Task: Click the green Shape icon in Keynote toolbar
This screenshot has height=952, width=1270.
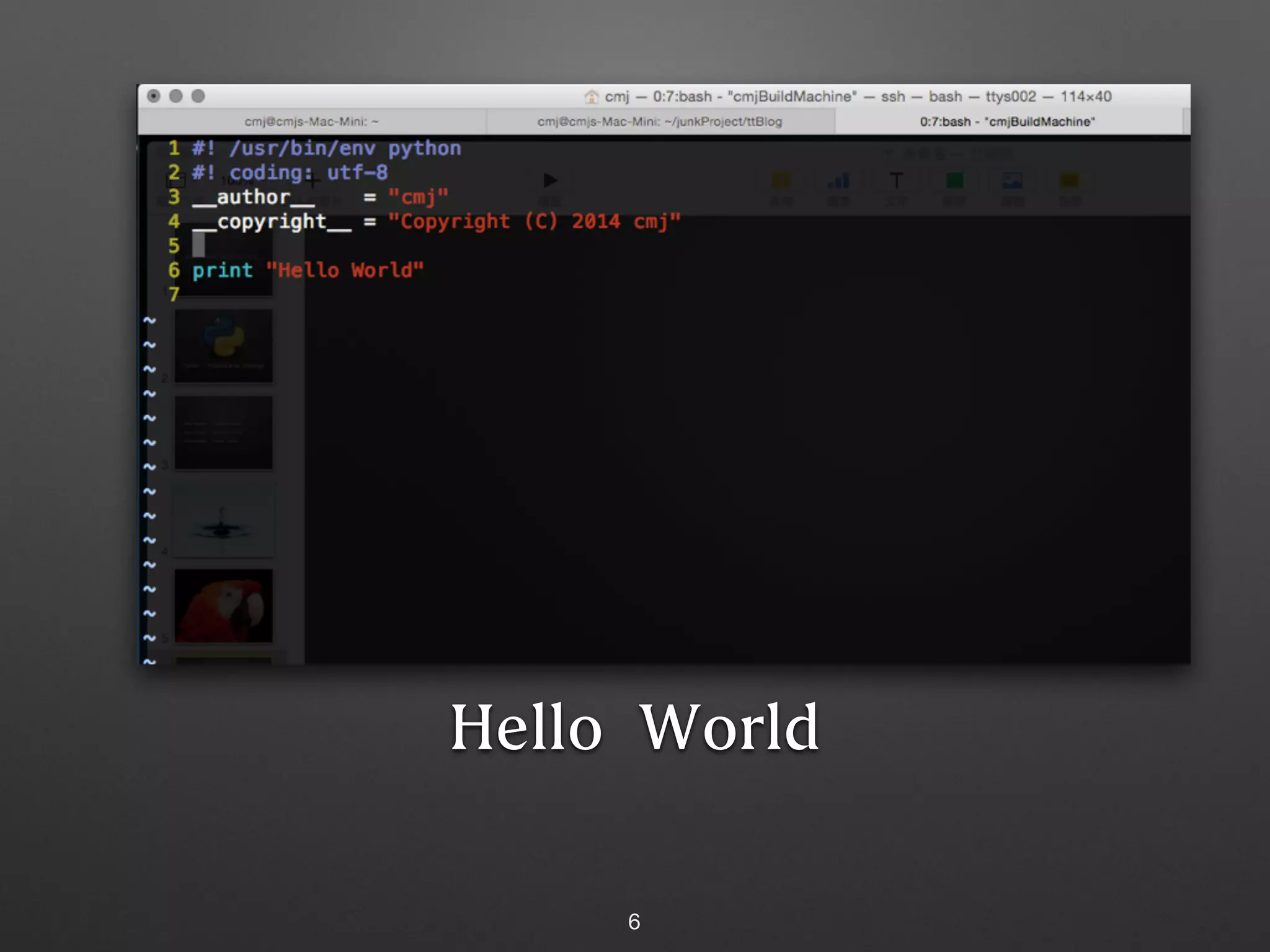Action: click(954, 181)
